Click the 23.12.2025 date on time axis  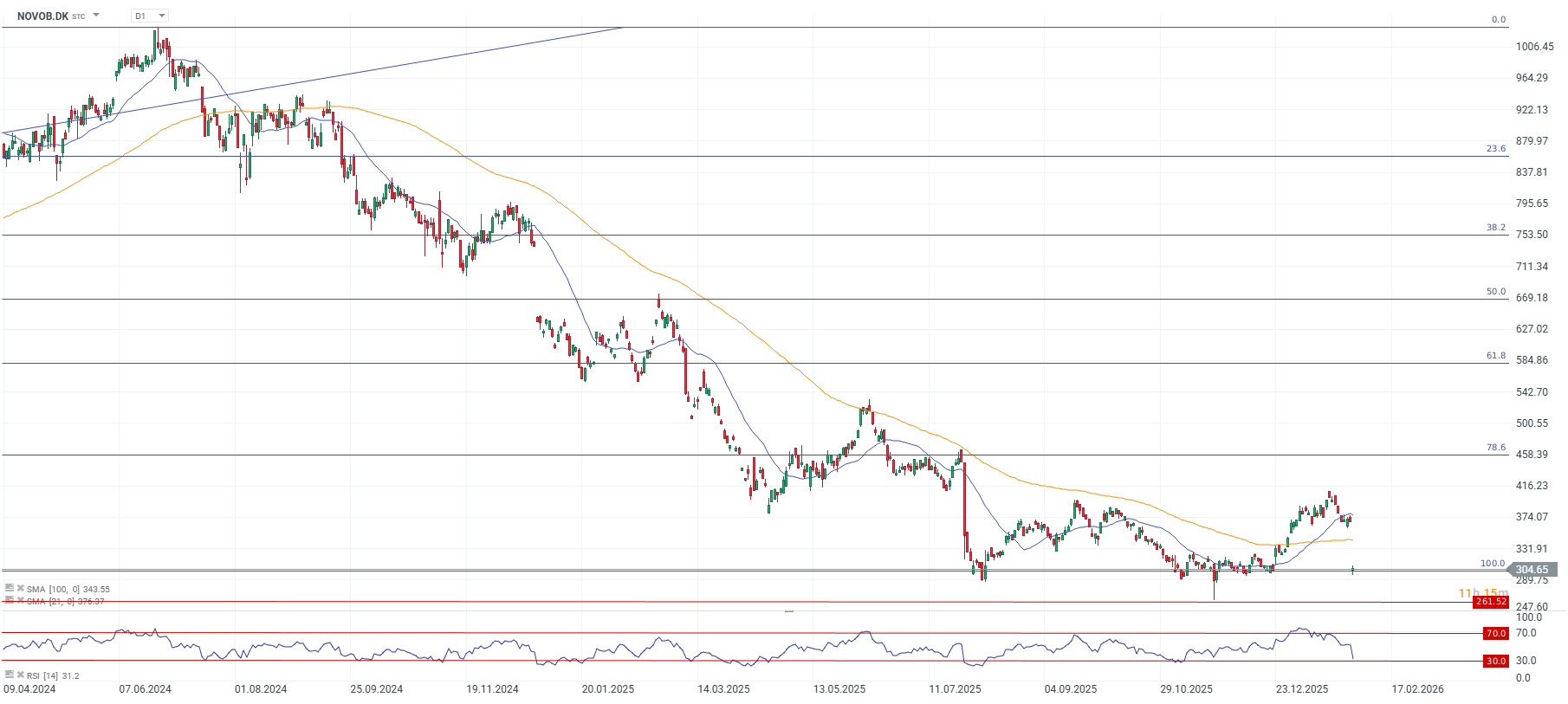click(1302, 689)
